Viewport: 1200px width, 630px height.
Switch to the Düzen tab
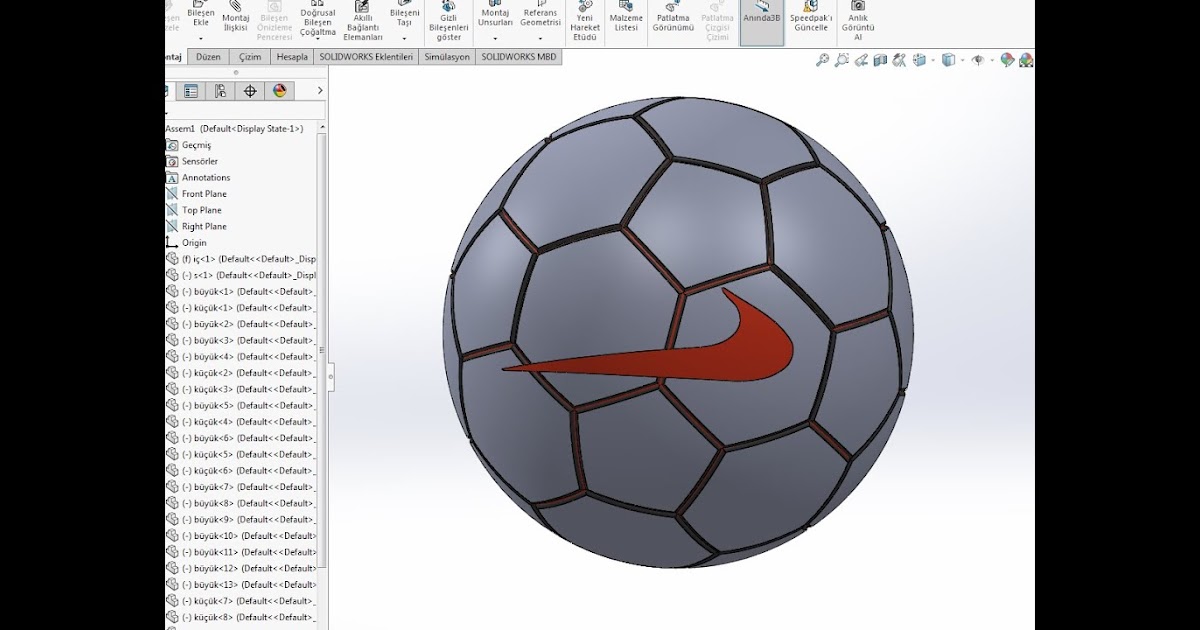pos(208,58)
